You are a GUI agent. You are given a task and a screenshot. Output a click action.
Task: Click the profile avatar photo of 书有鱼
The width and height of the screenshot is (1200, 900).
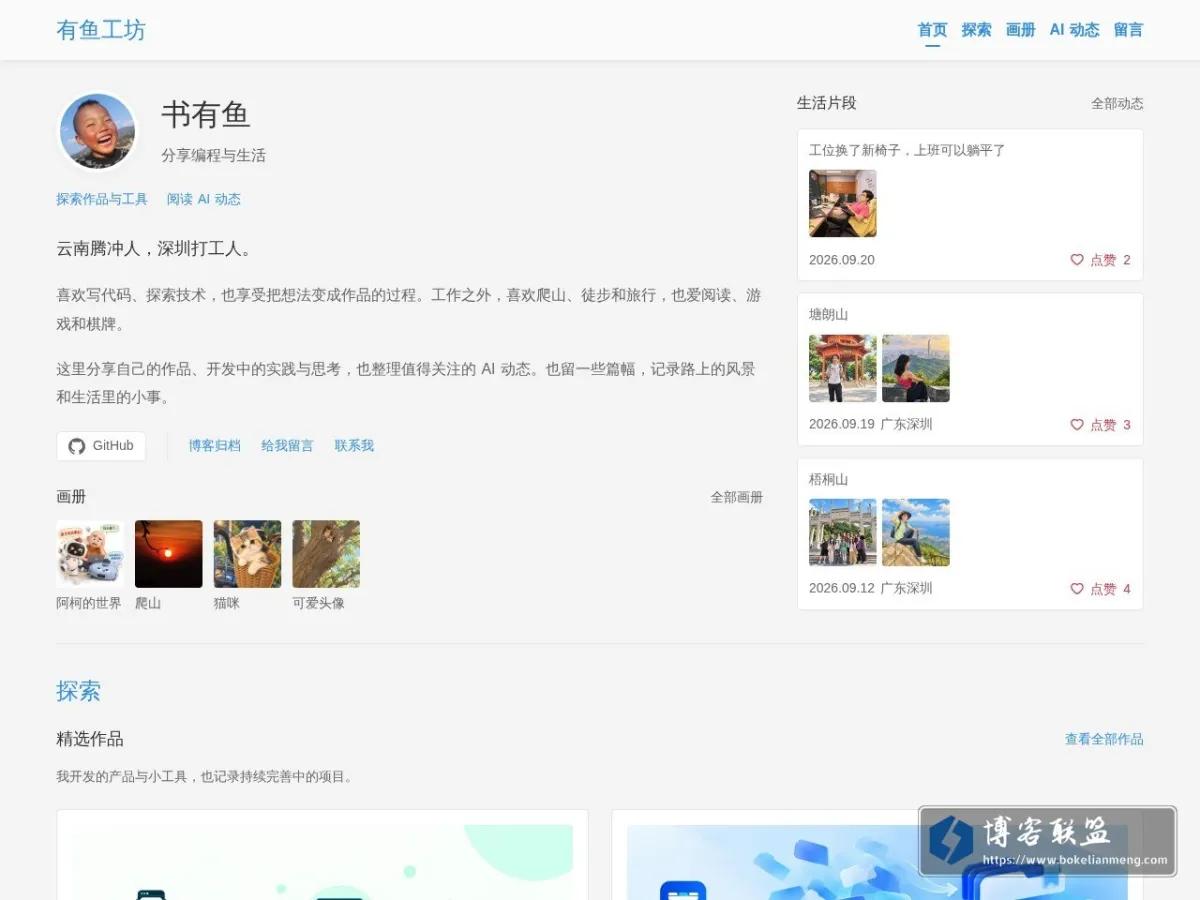[97, 131]
